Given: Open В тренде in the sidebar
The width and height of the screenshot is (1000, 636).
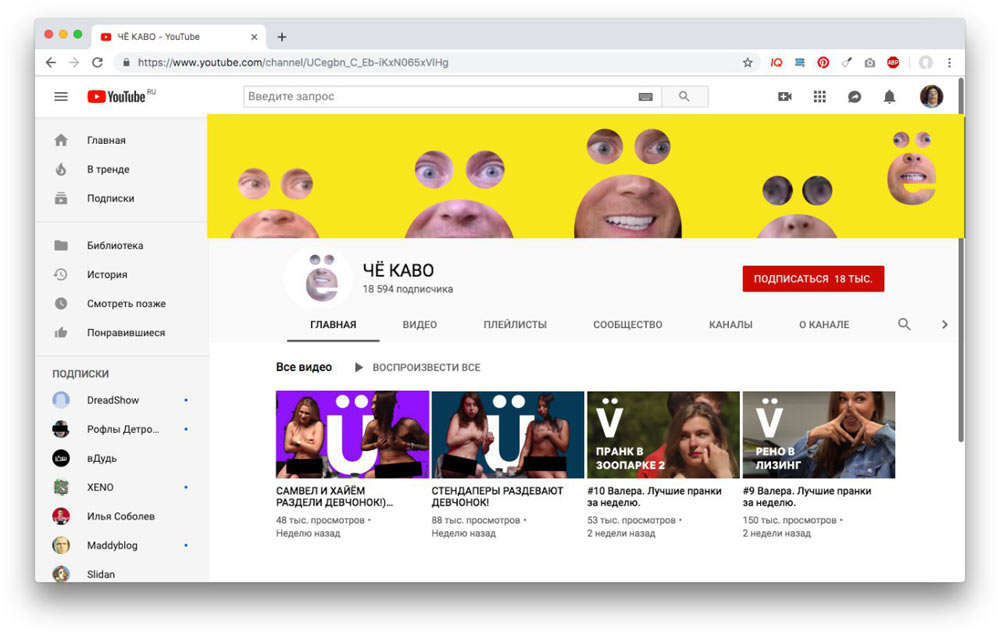Looking at the screenshot, I should point(108,170).
